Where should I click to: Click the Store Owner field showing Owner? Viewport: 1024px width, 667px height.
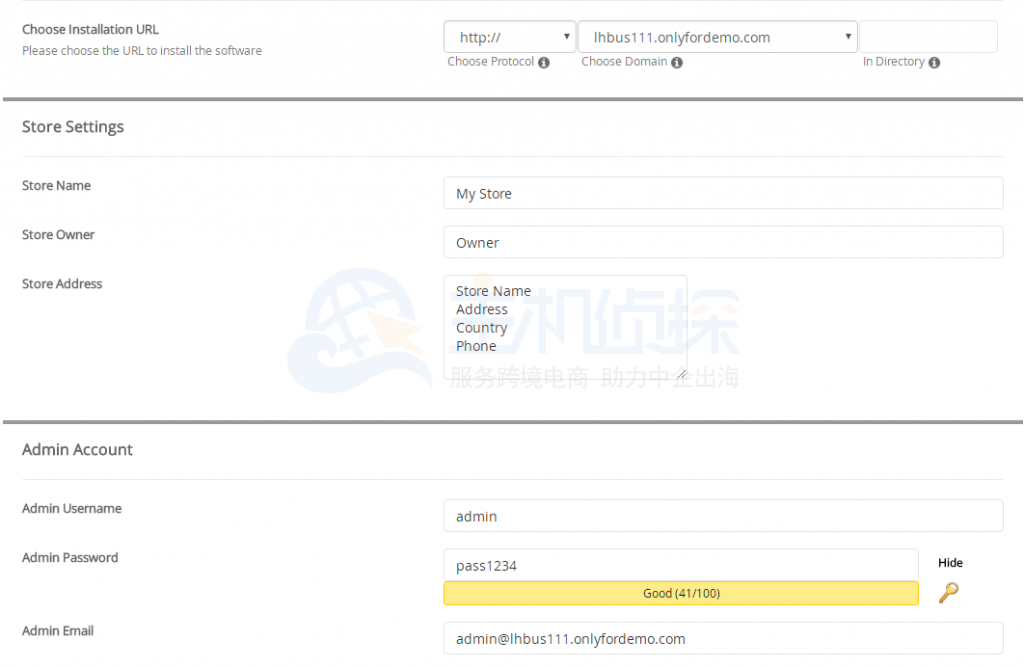point(723,241)
